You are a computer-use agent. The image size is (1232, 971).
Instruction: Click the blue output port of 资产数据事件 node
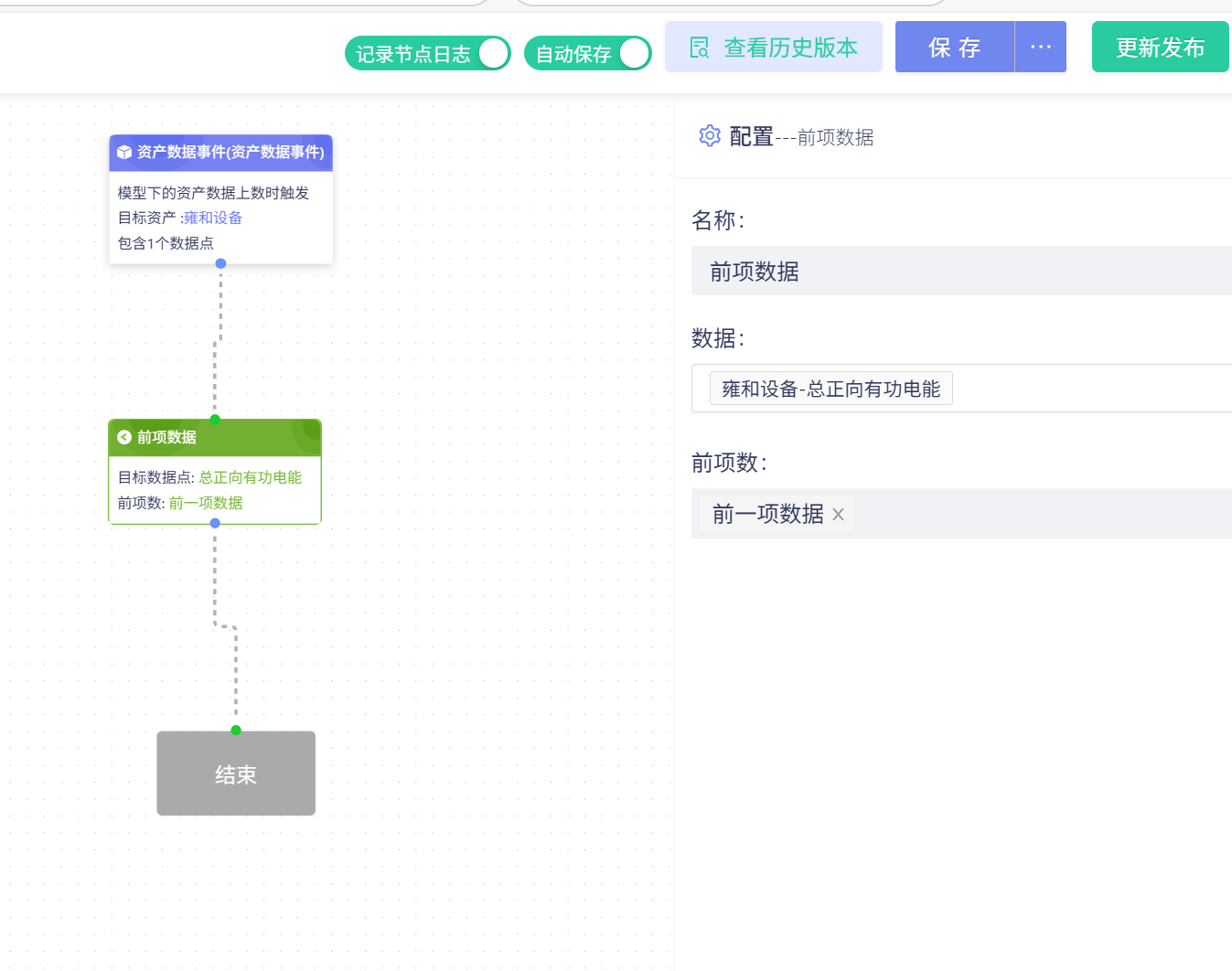220,263
